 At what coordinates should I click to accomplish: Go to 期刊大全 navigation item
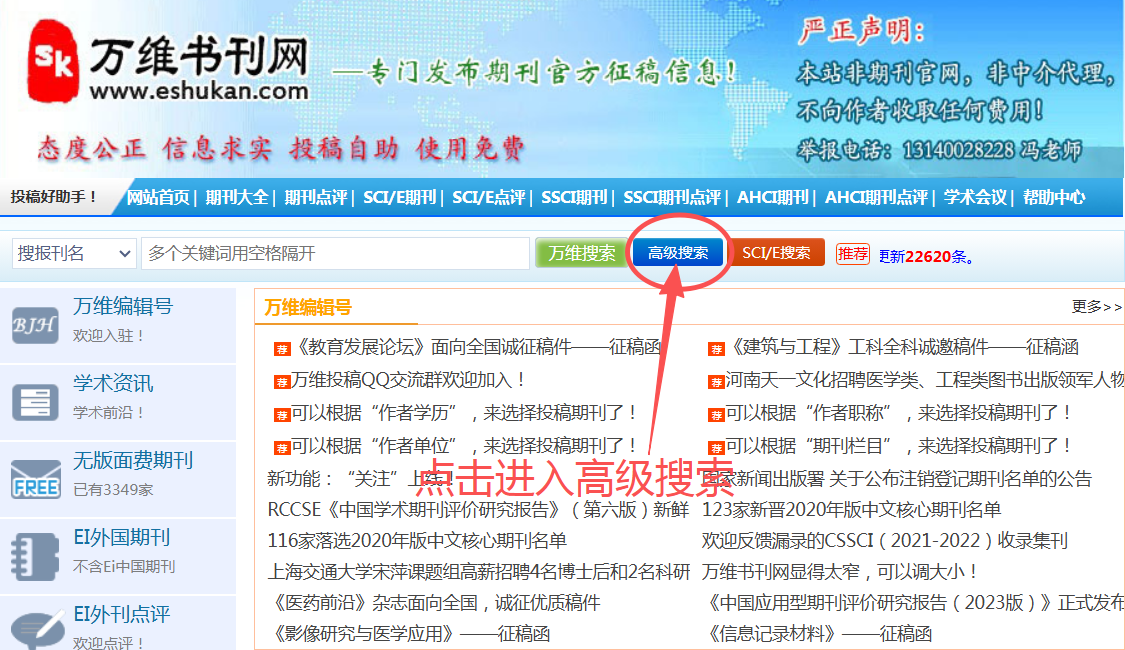tap(237, 197)
